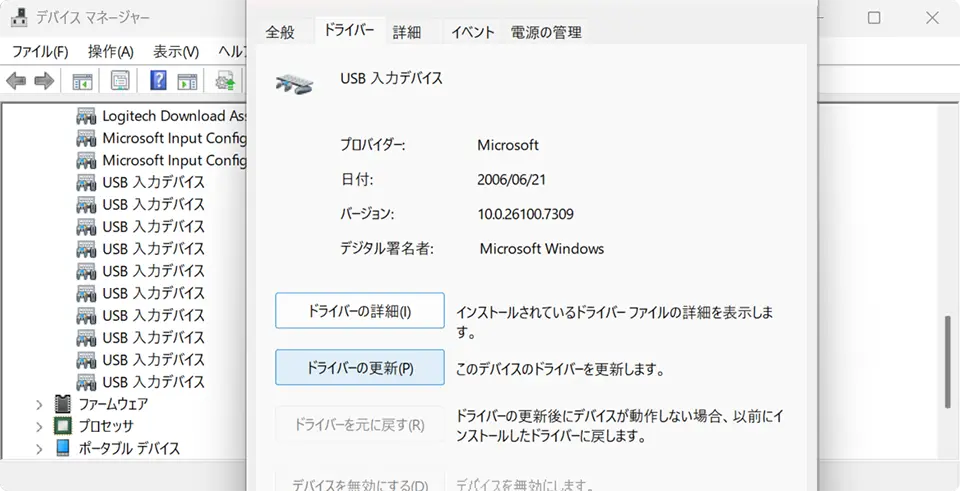Click the Back arrow toolbar icon
960x491 pixels.
tap(16, 81)
